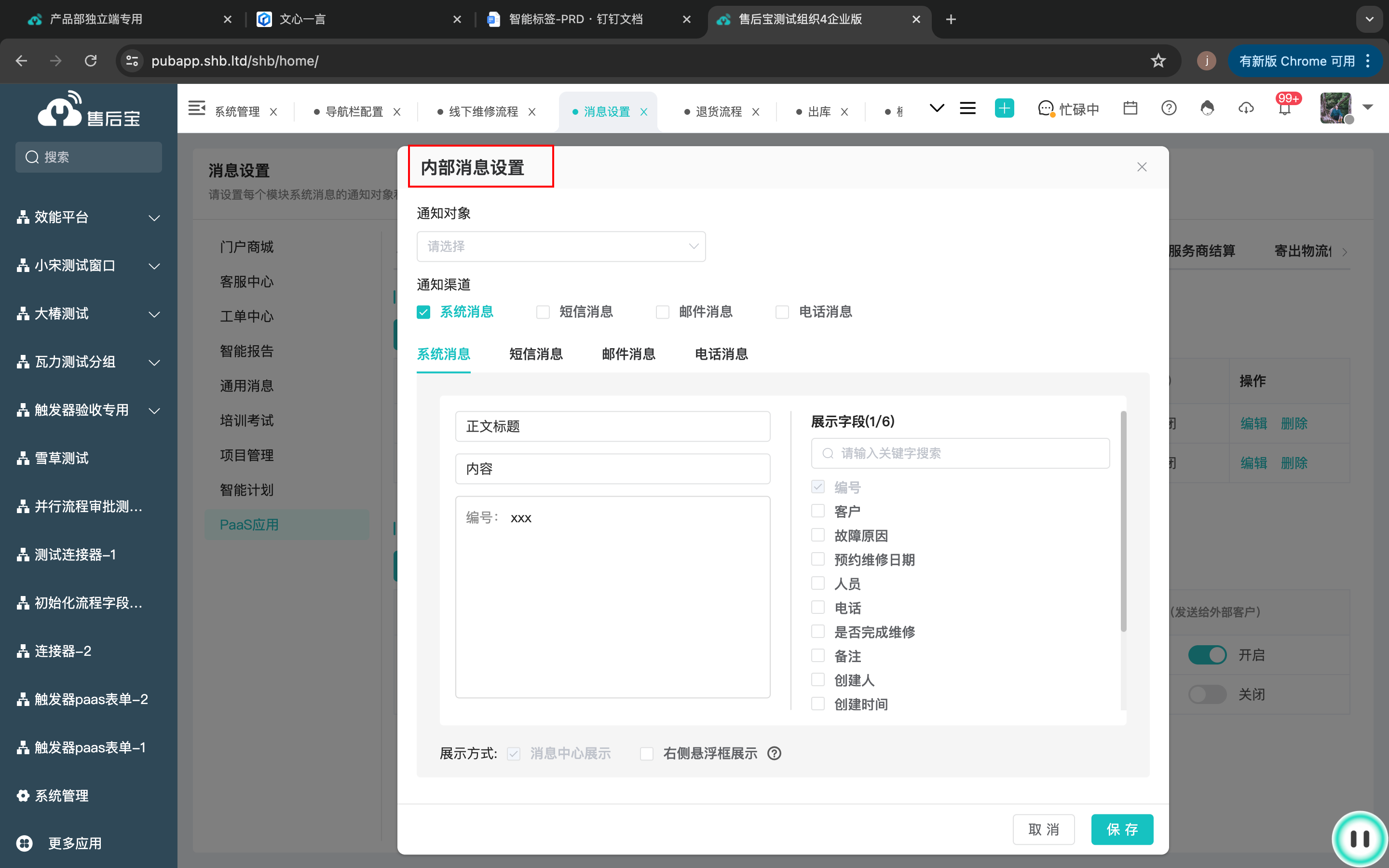Click the sidebar 搜索 box
This screenshot has width=1389, height=868.
(89, 157)
